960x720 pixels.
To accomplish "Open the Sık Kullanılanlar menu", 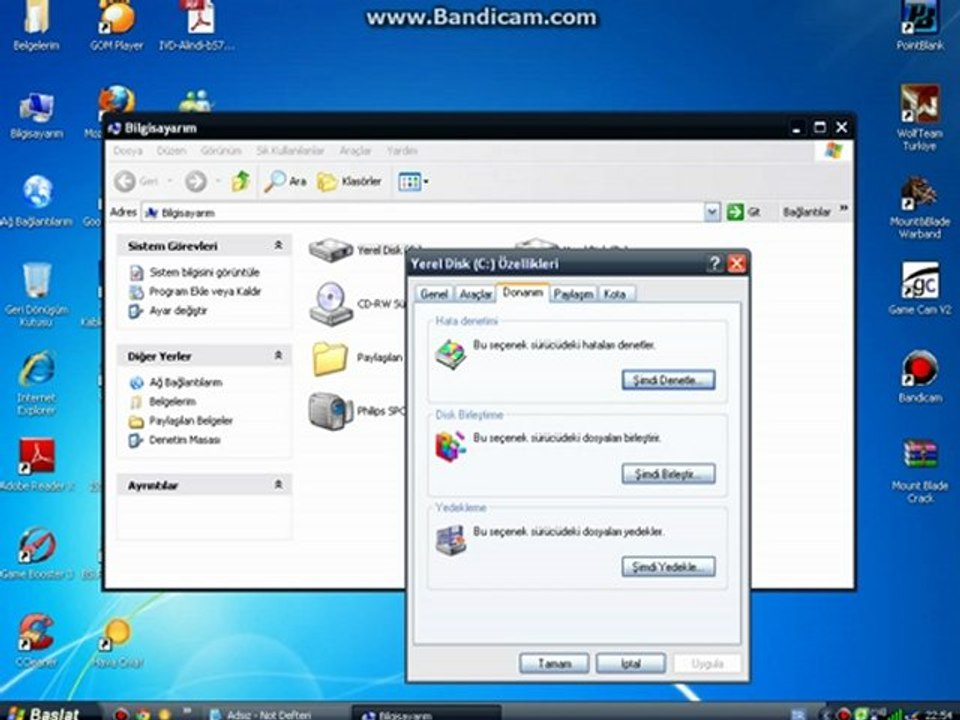I will [290, 151].
